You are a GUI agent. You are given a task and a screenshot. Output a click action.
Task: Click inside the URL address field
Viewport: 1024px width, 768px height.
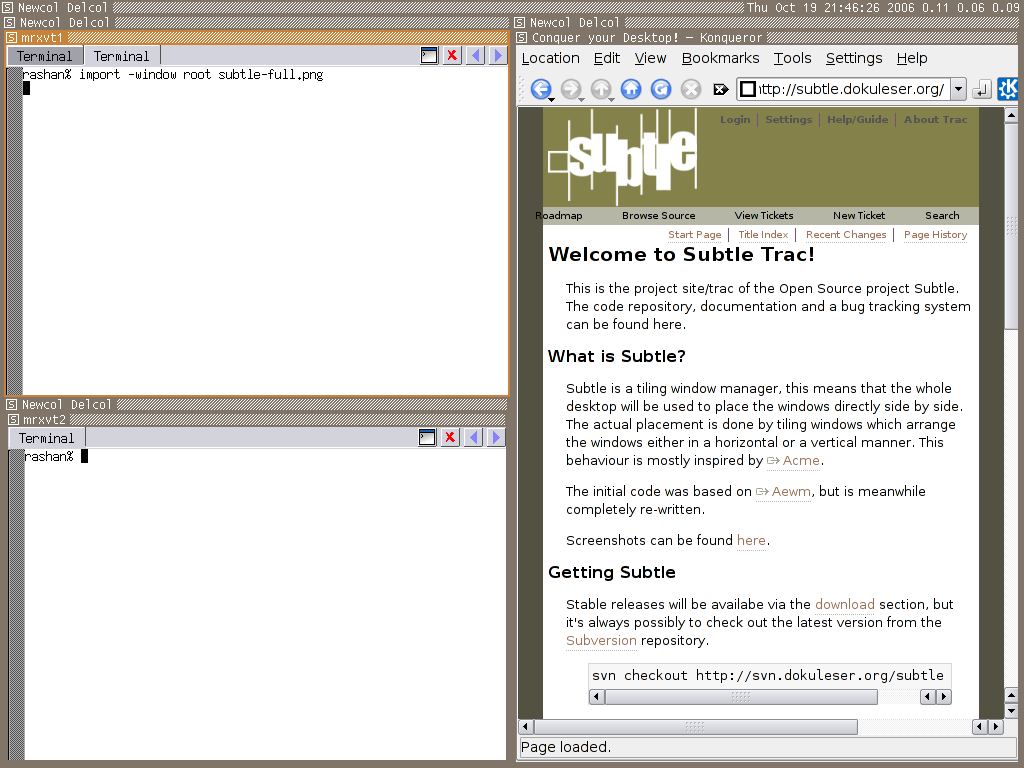(x=850, y=89)
